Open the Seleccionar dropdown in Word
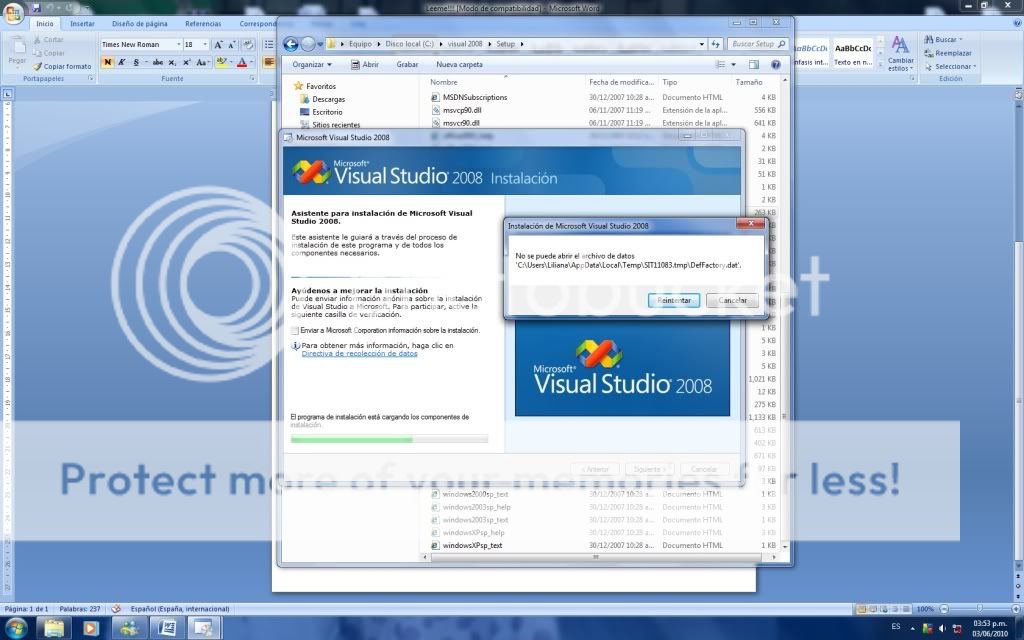Image resolution: width=1024 pixels, height=640 pixels. point(950,67)
